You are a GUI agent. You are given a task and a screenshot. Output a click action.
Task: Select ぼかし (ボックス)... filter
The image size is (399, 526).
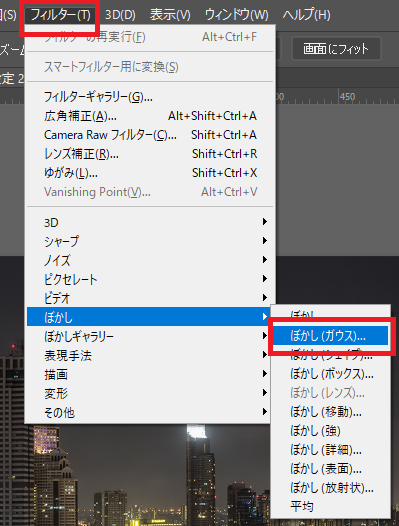point(330,374)
